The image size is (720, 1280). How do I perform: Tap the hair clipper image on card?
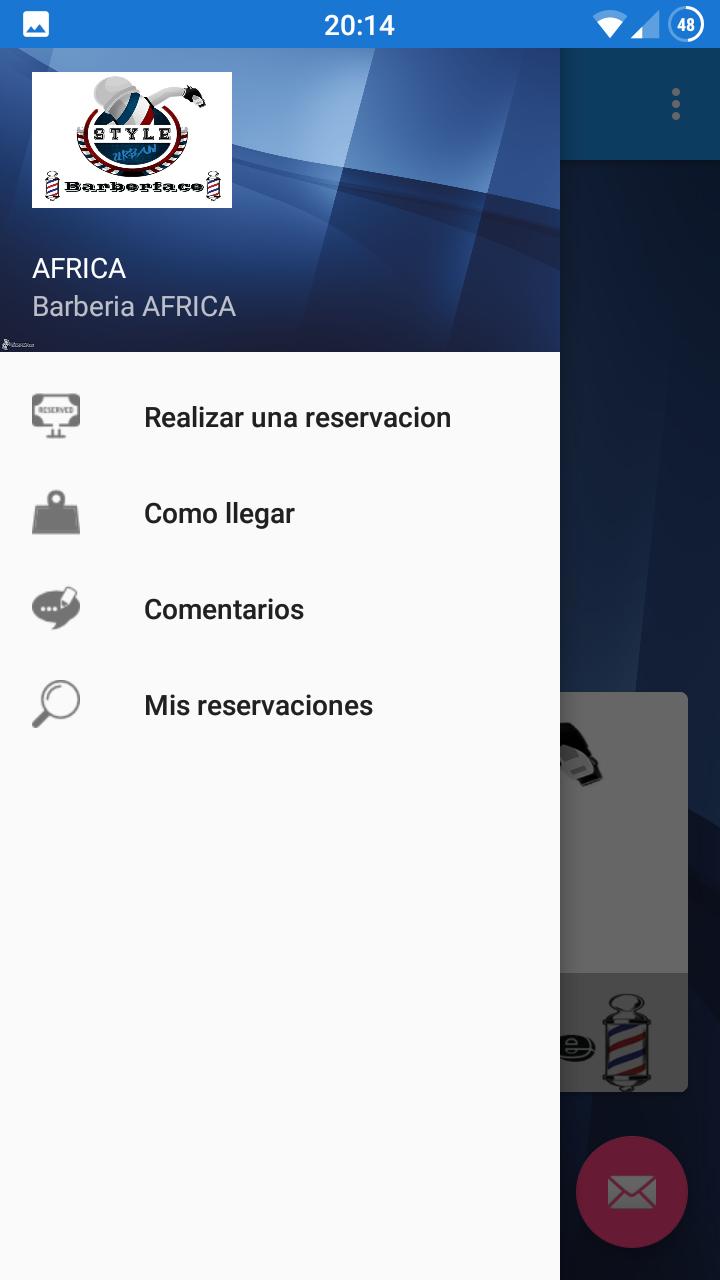582,752
